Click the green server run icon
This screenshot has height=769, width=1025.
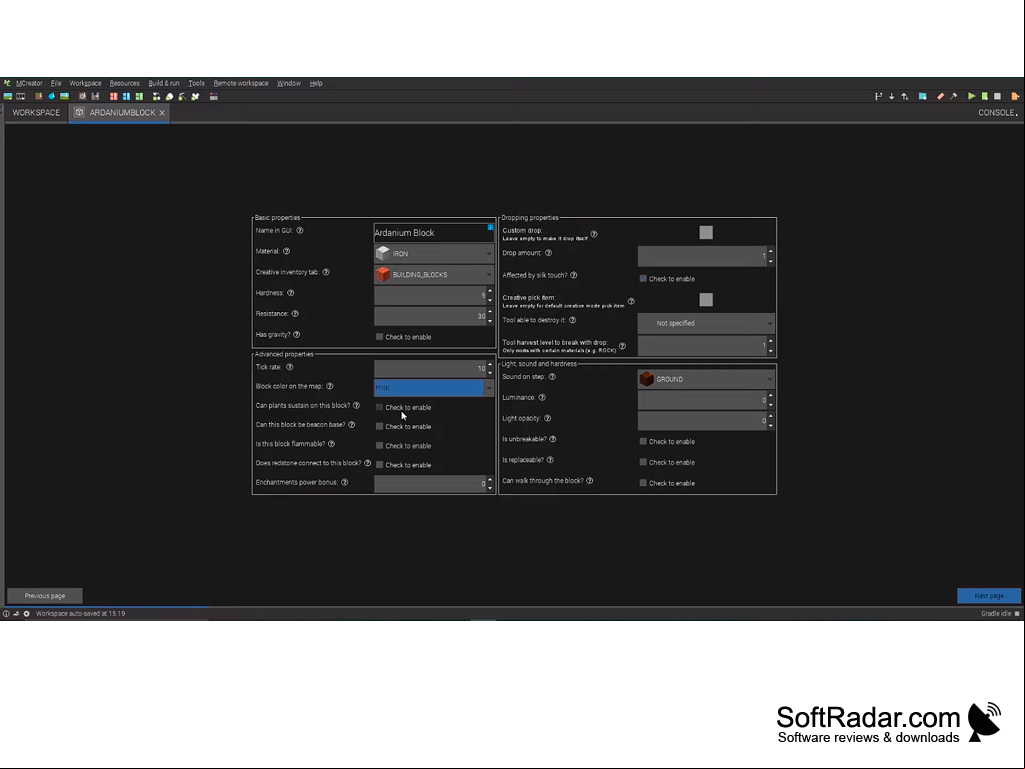point(984,96)
